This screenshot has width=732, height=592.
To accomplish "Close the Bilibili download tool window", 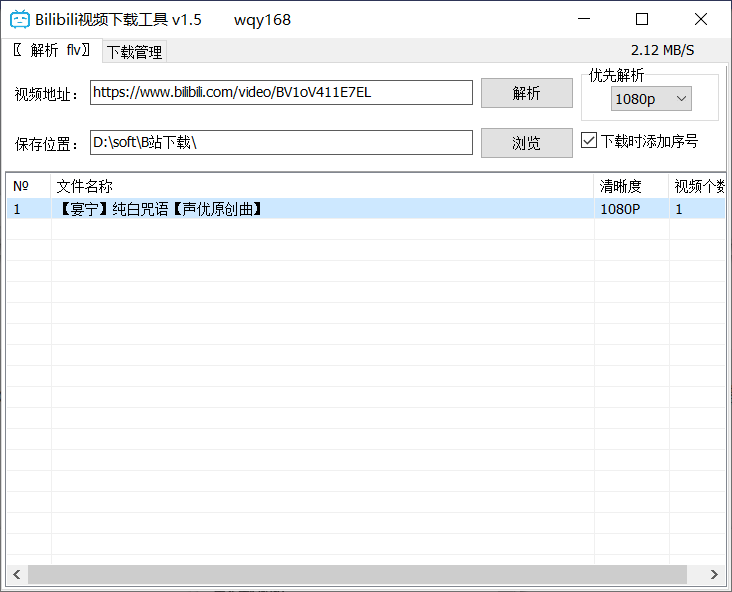I will coord(701,19).
